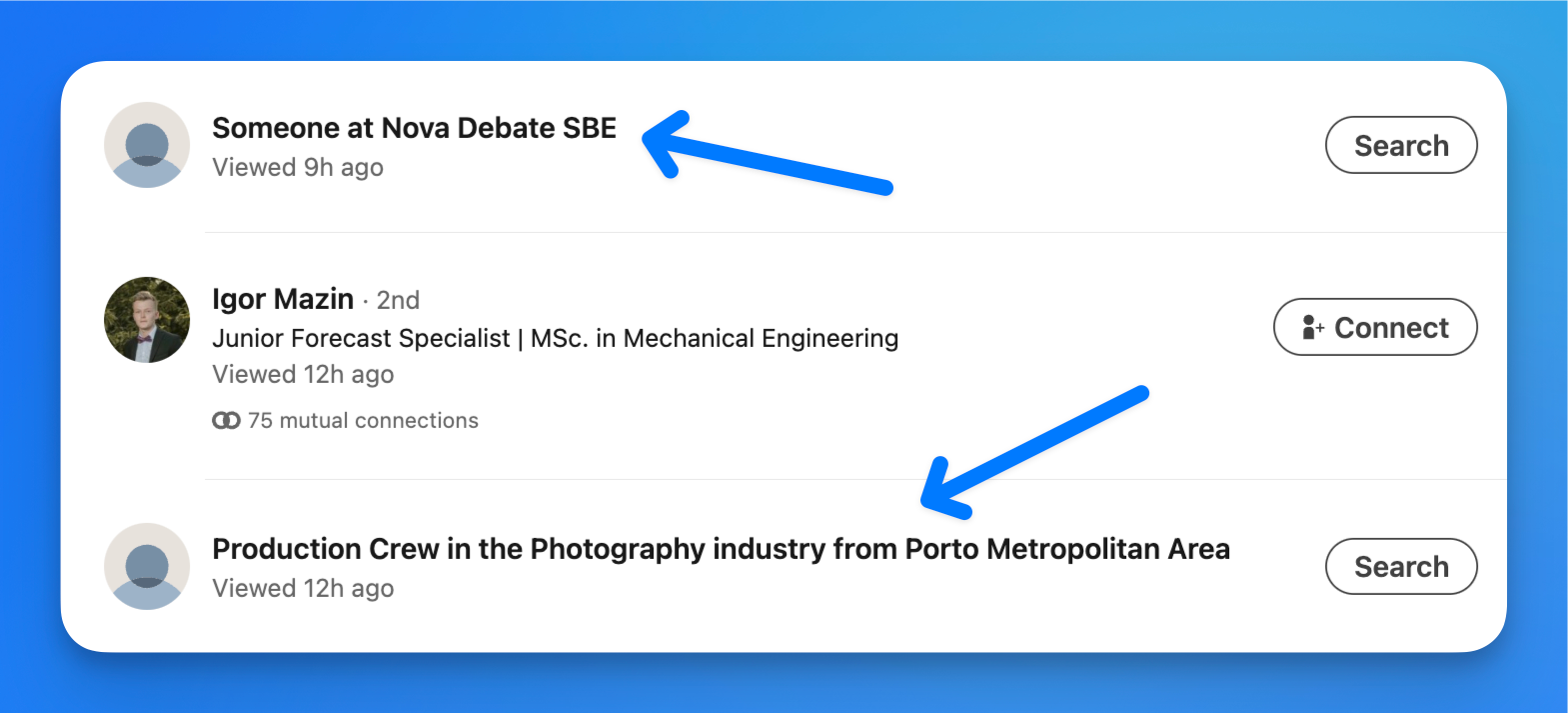Click the Viewed 9h ago timestamp
The image size is (1568, 713).
[x=297, y=167]
